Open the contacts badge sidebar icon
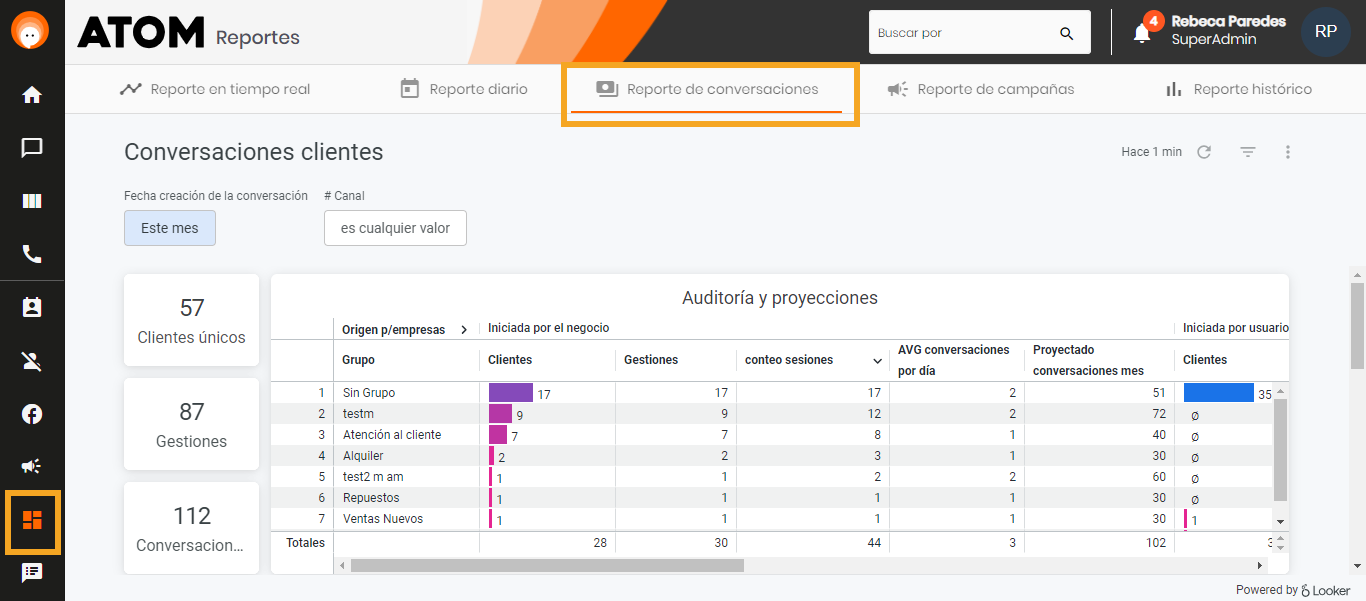 tap(32, 308)
